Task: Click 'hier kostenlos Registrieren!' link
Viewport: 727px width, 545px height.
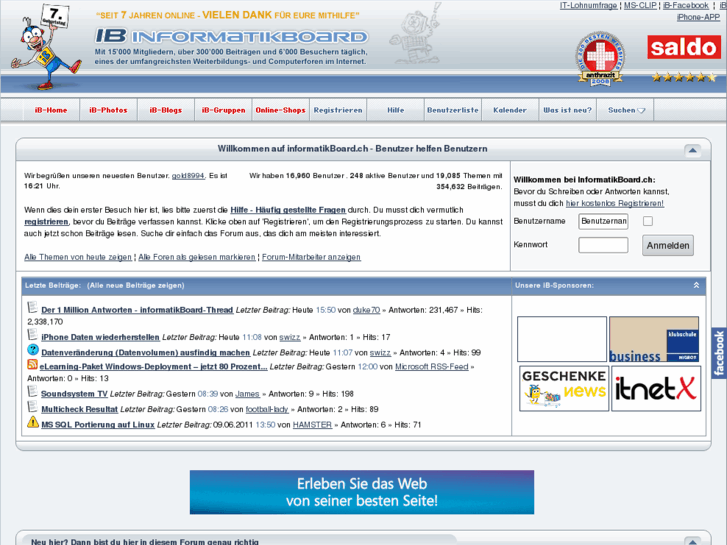Action: click(615, 203)
